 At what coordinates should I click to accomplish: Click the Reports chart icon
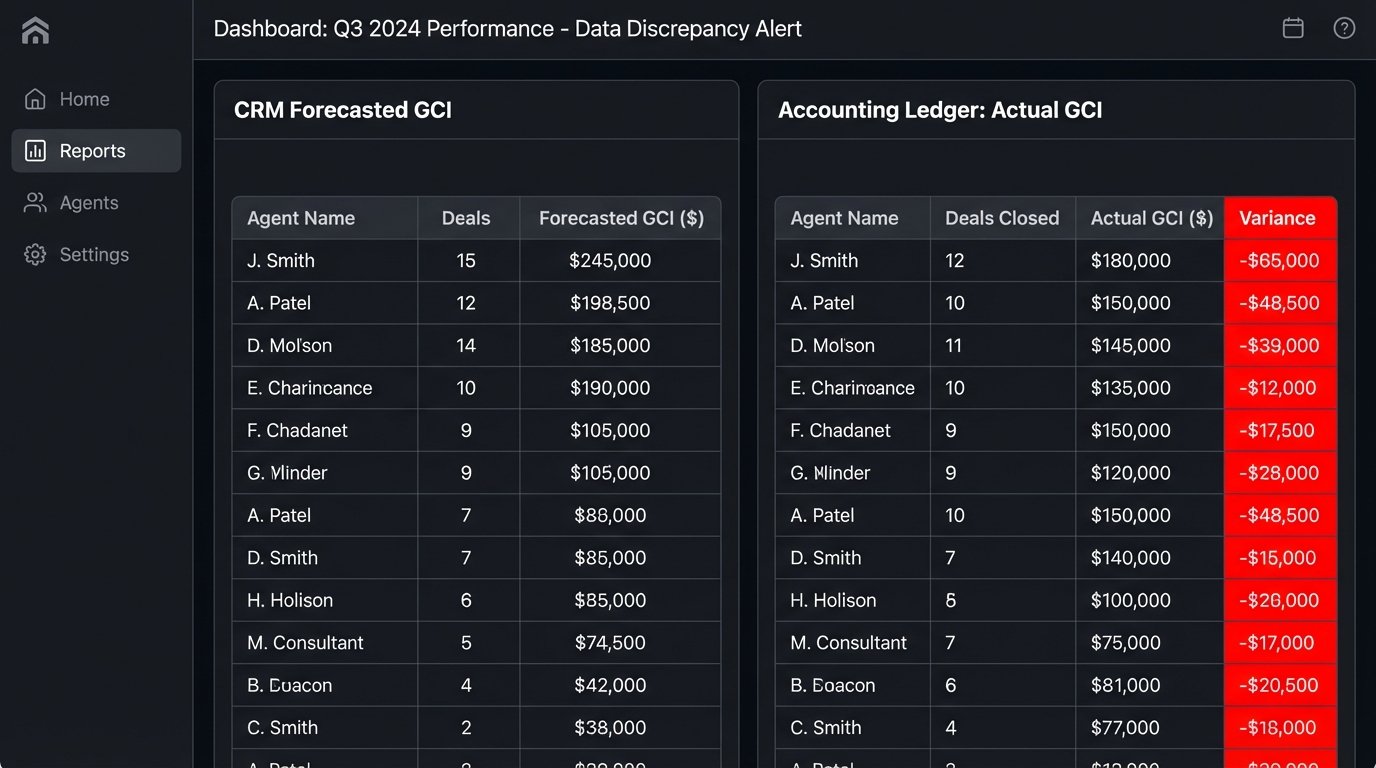pos(35,151)
